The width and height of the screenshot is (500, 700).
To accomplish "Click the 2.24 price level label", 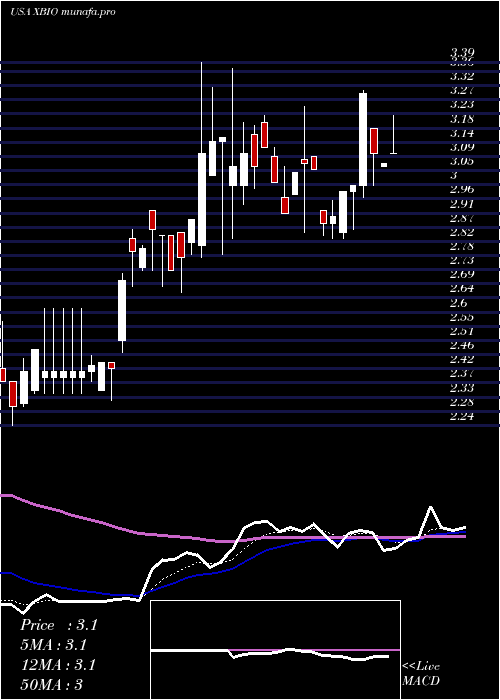I will 462,417.
